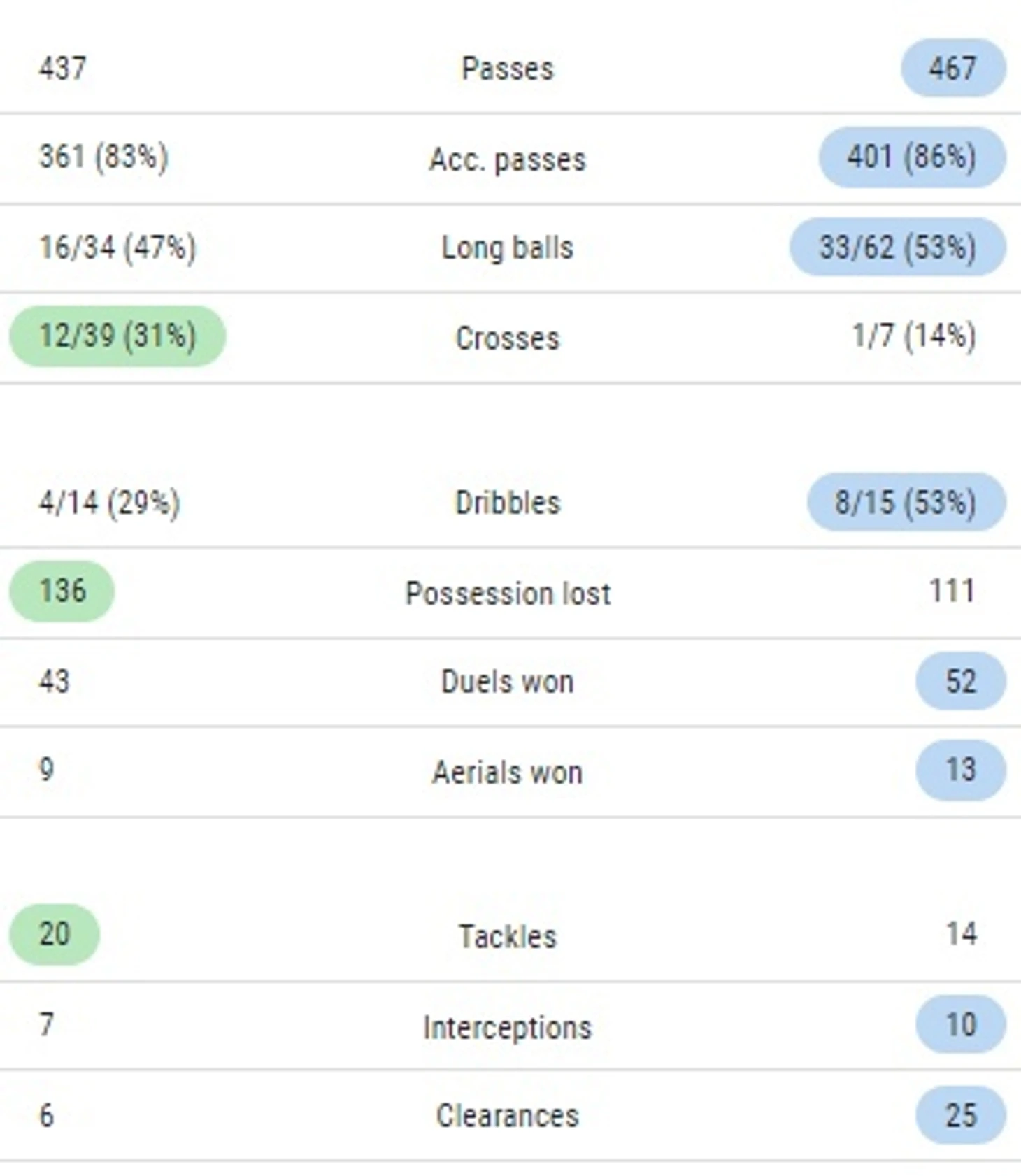Select the Clearances stat label
Image resolution: width=1021 pixels, height=1176 pixels.
508,1115
